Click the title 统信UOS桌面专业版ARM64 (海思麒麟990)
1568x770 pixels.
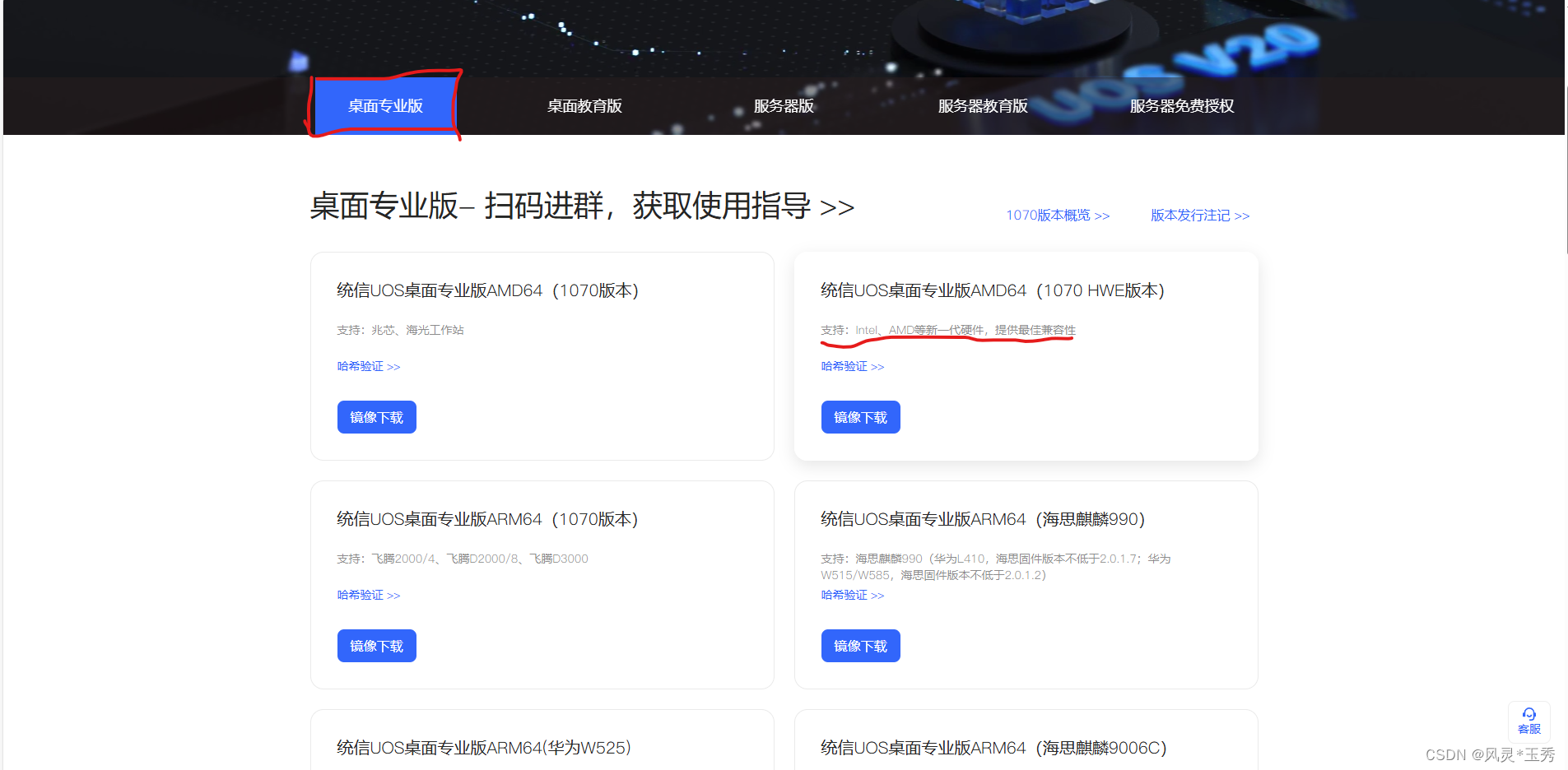pos(983,519)
